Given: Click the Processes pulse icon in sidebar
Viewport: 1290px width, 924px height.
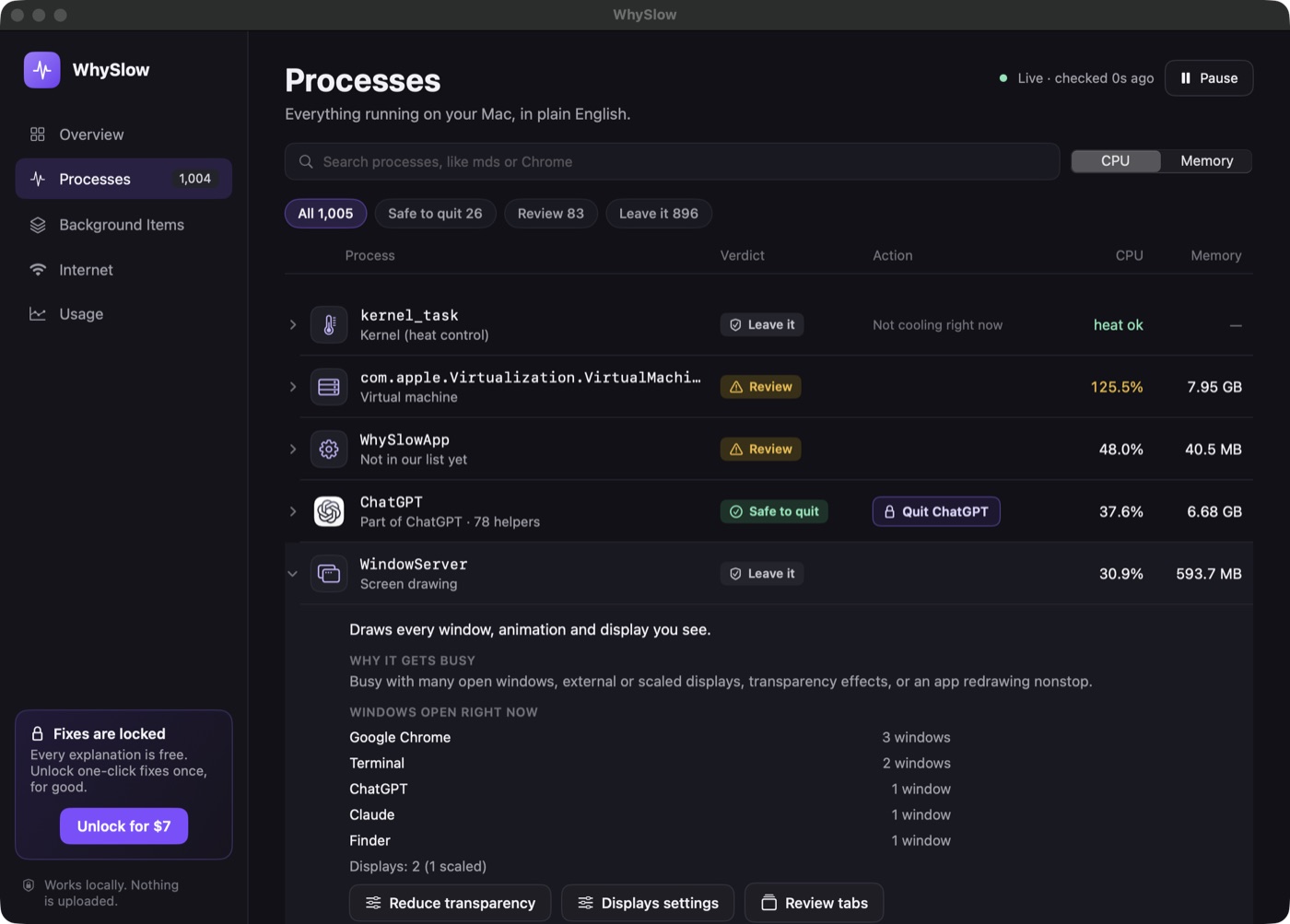Looking at the screenshot, I should tap(38, 179).
